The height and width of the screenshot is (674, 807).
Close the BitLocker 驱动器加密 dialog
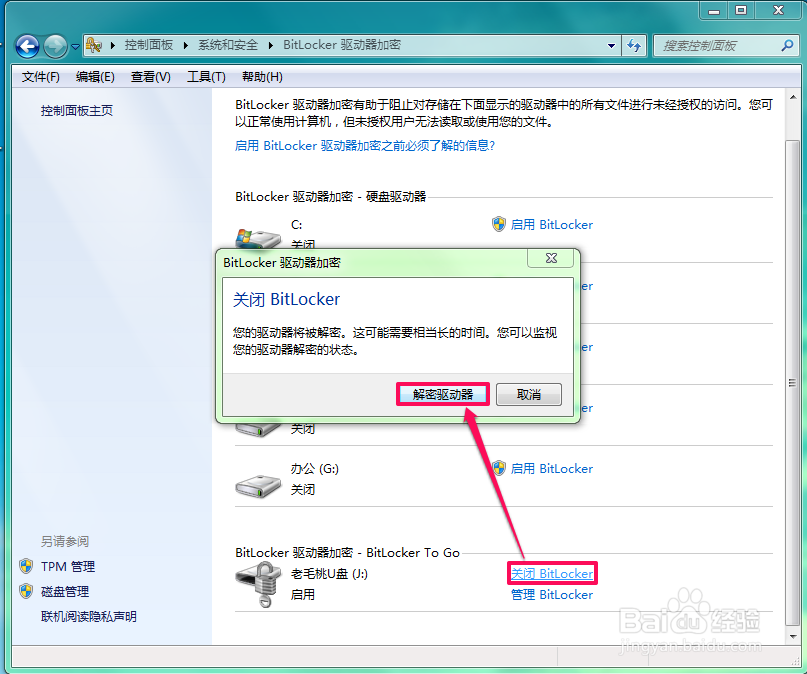click(x=551, y=258)
